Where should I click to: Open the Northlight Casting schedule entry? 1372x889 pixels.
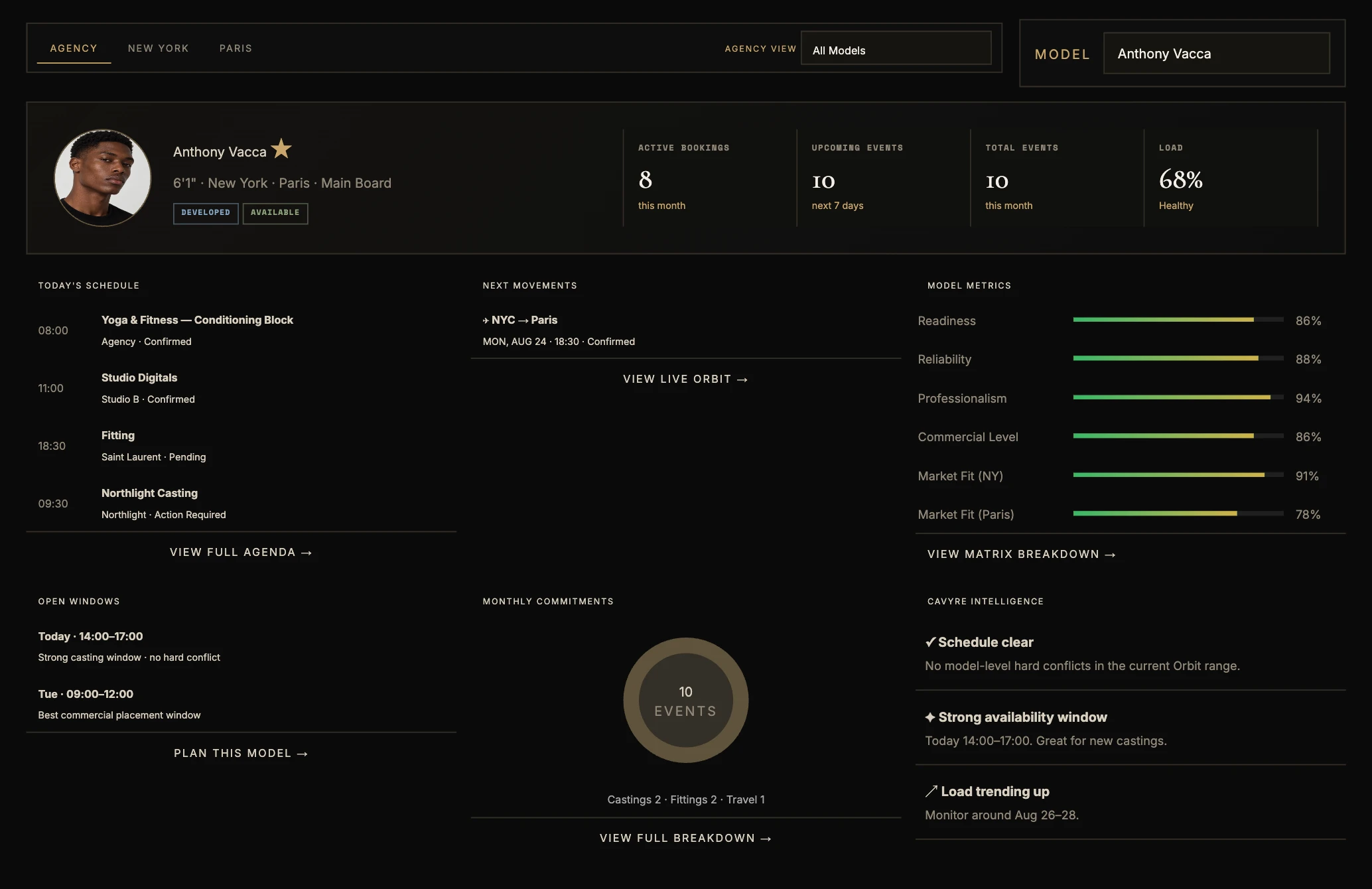pyautogui.click(x=241, y=504)
